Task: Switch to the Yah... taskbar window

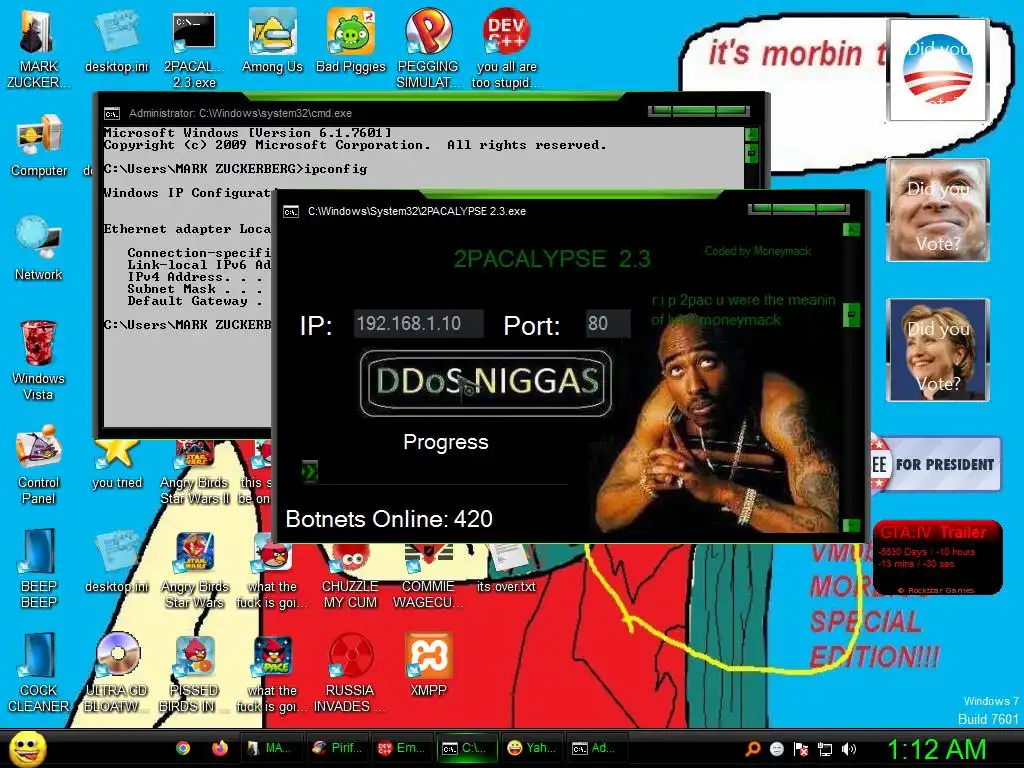Action: tap(531, 748)
